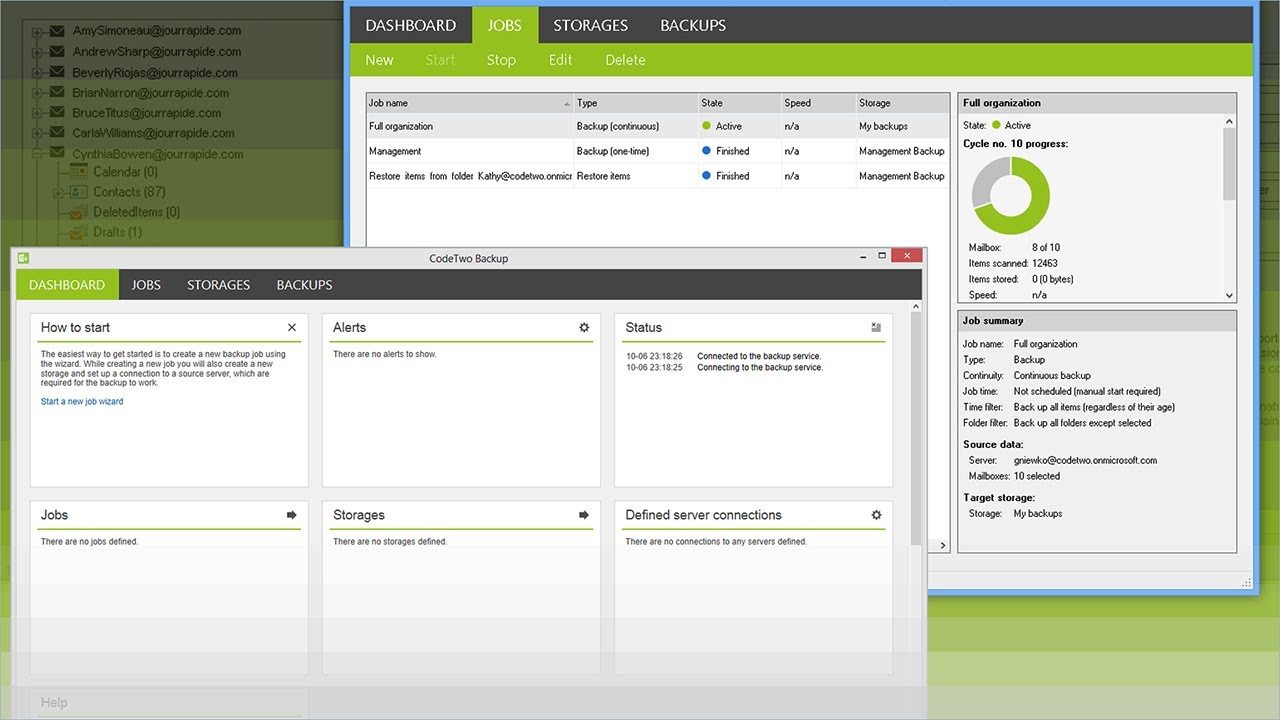Screen dimensions: 1280x720
Task: Click the State column header
Action: (x=739, y=103)
